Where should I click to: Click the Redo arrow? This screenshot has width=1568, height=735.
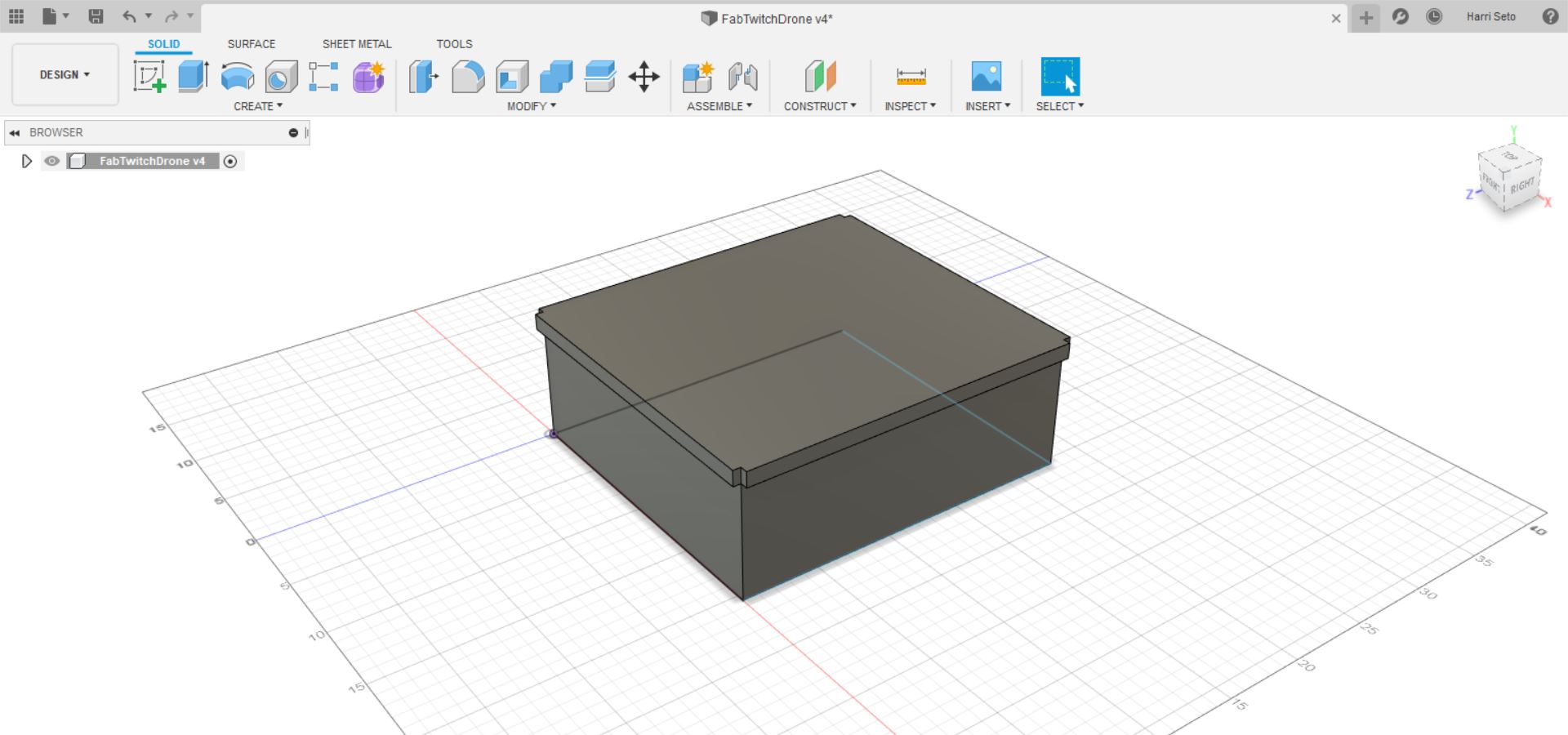pyautogui.click(x=171, y=16)
